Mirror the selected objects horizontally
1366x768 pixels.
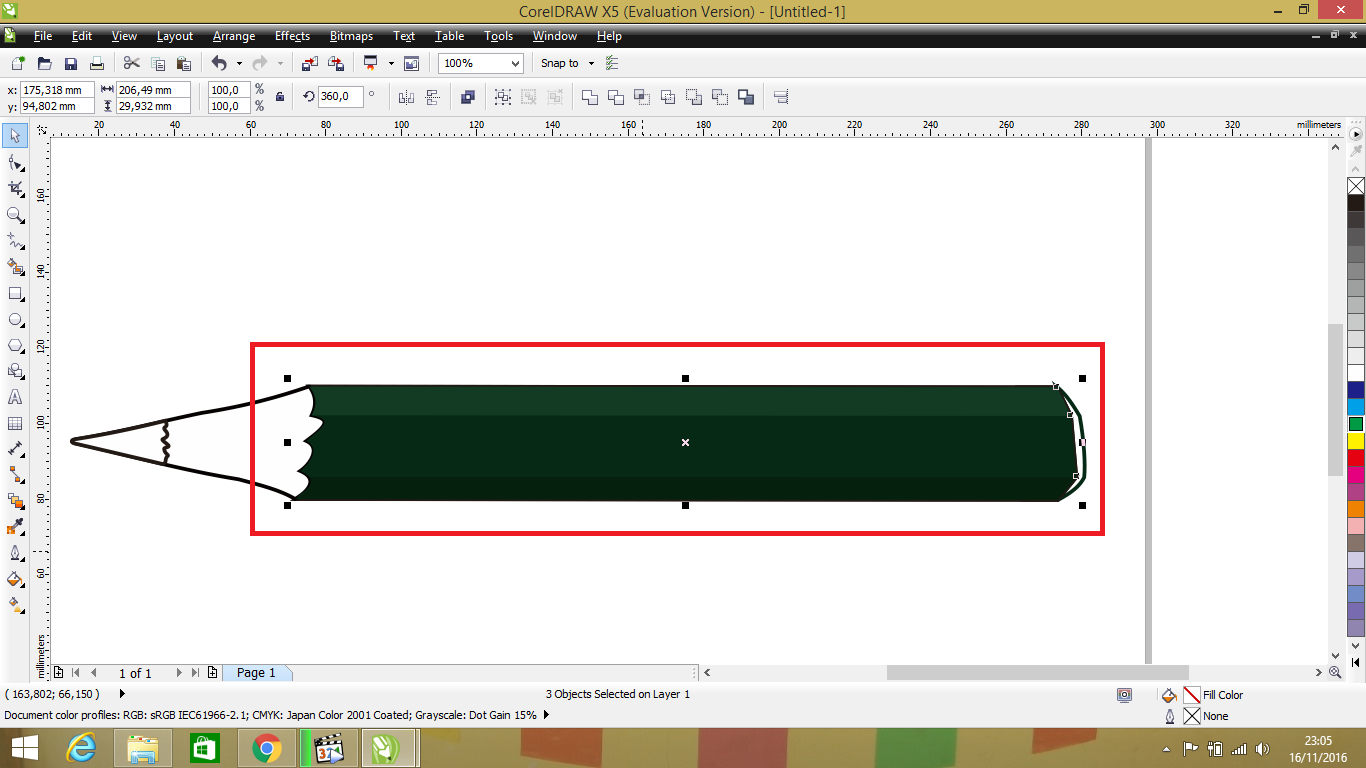pyautogui.click(x=407, y=96)
